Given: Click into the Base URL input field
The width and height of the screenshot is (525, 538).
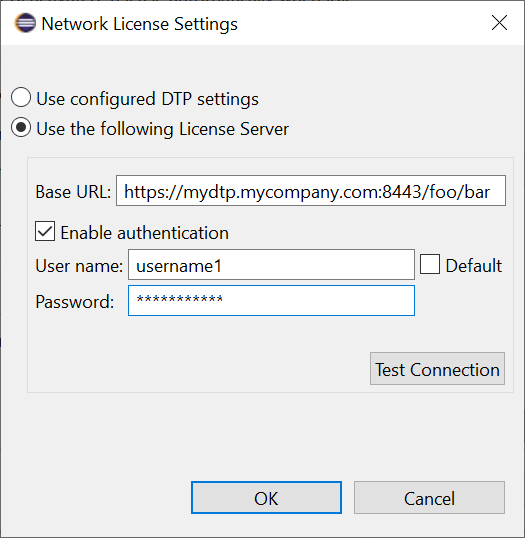Looking at the screenshot, I should tap(311, 191).
